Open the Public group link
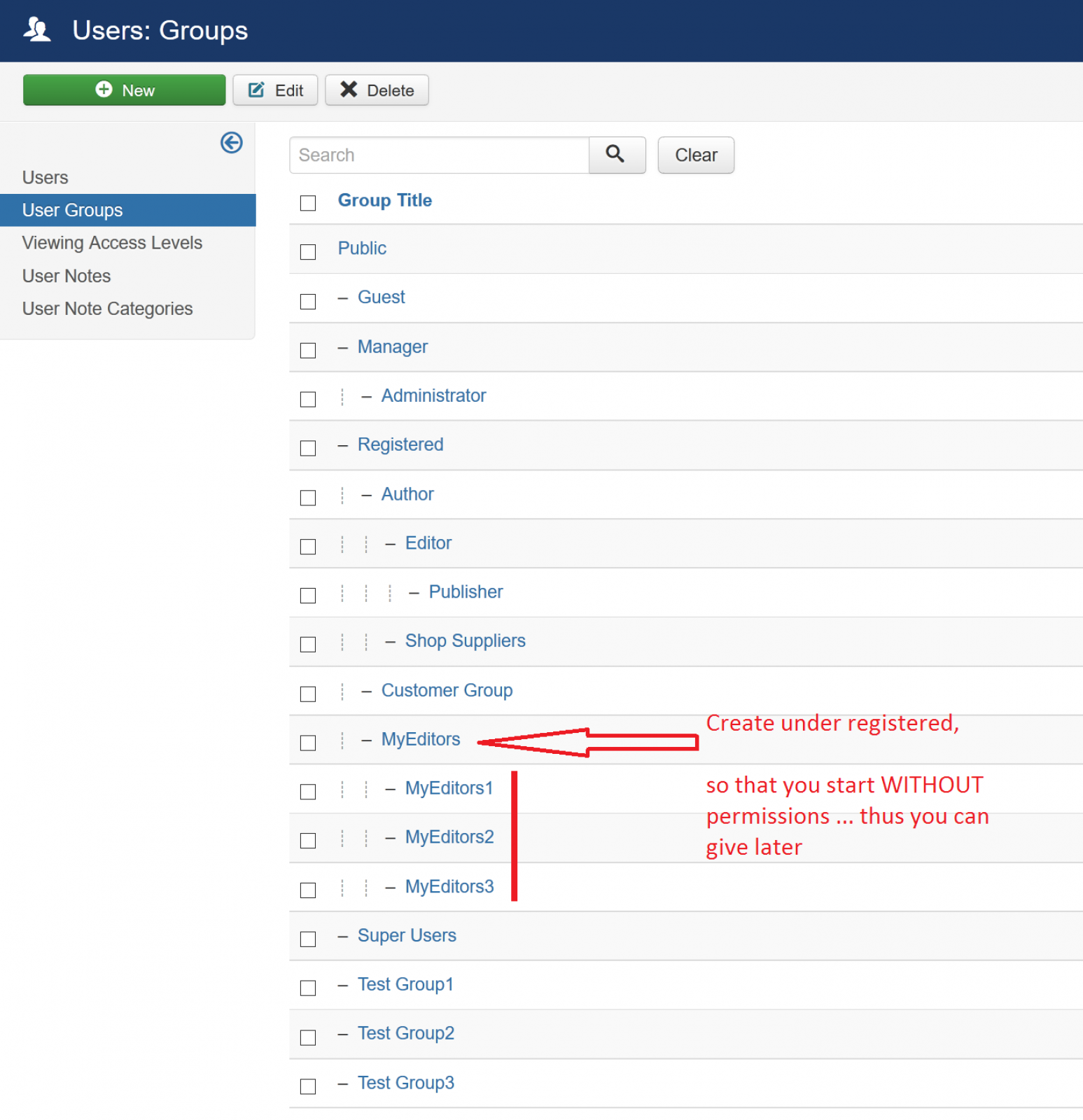Image resolution: width=1083 pixels, height=1120 pixels. (x=362, y=248)
